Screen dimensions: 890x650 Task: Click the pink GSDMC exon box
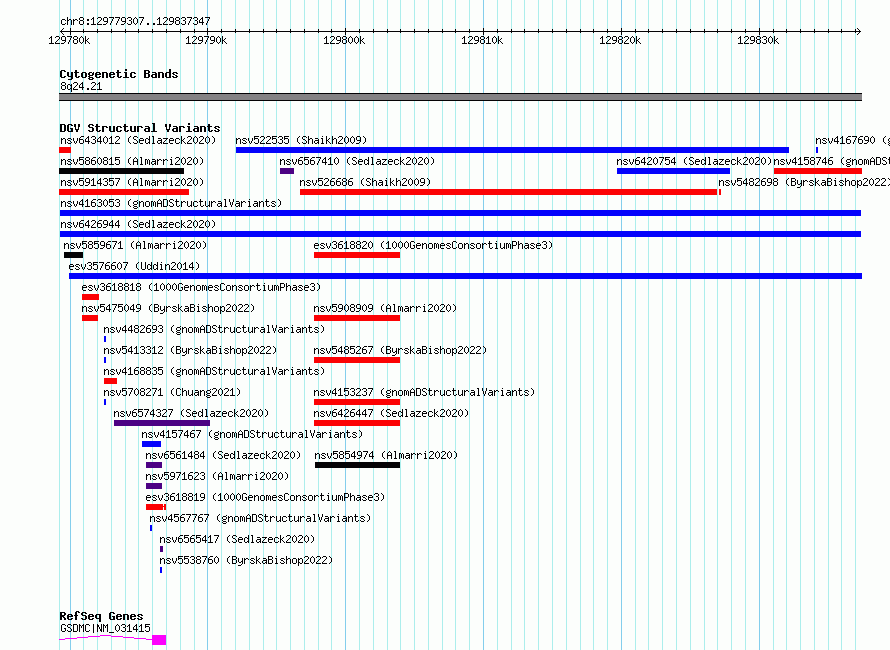tap(159, 640)
